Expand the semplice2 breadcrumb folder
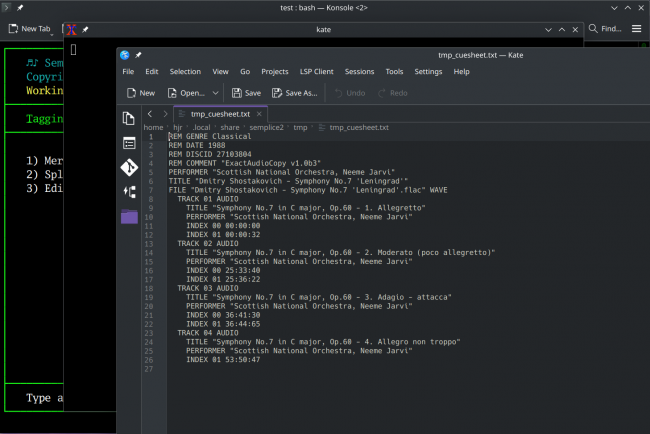This screenshot has width=650, height=434. click(x=264, y=128)
